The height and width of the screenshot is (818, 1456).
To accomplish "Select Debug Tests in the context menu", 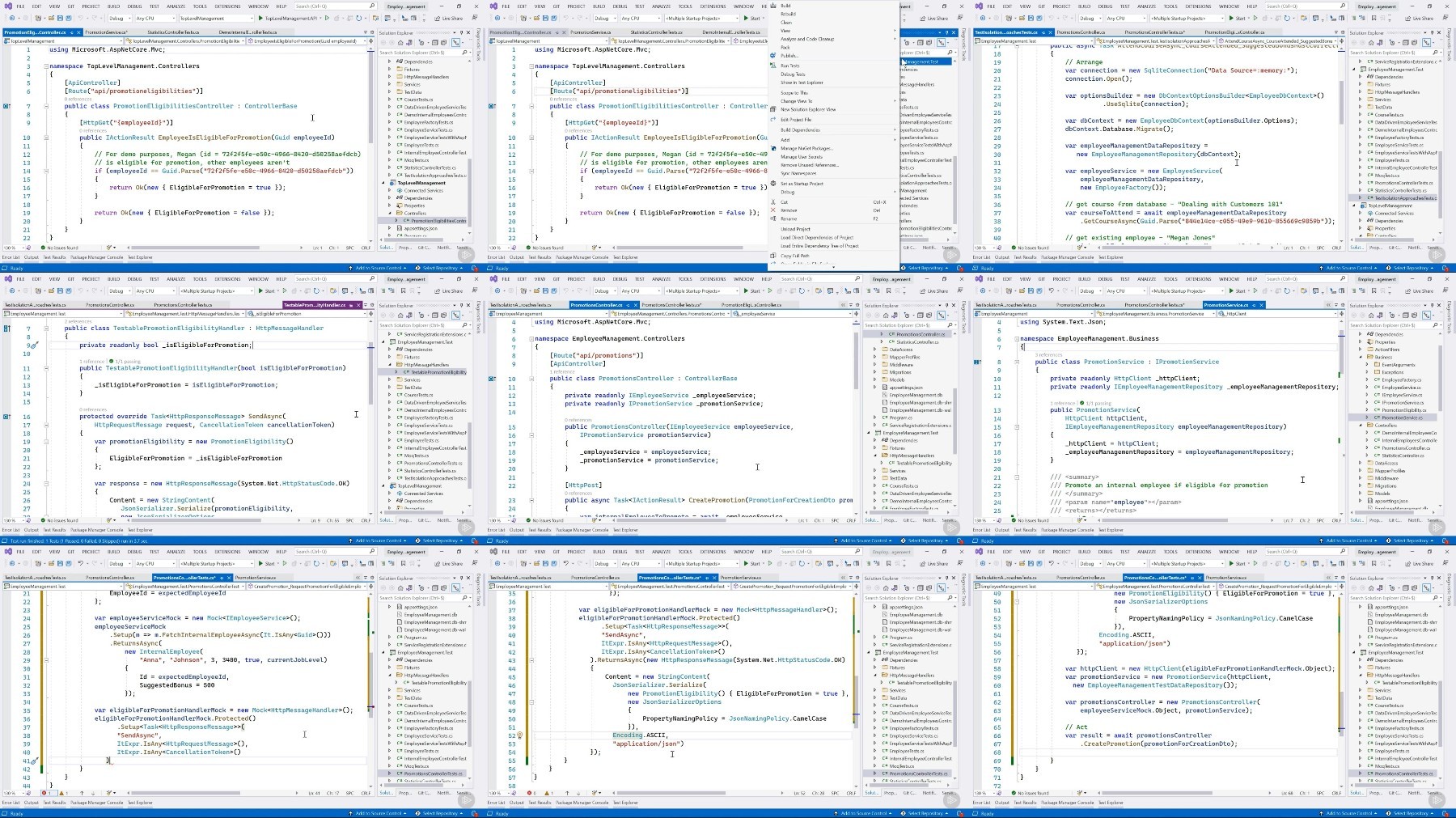I will (833, 74).
